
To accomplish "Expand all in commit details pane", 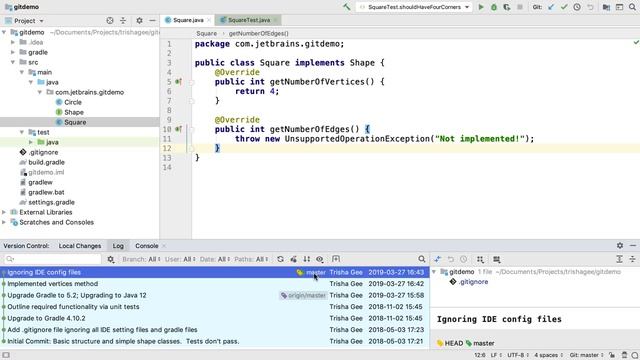I will click(620, 259).
